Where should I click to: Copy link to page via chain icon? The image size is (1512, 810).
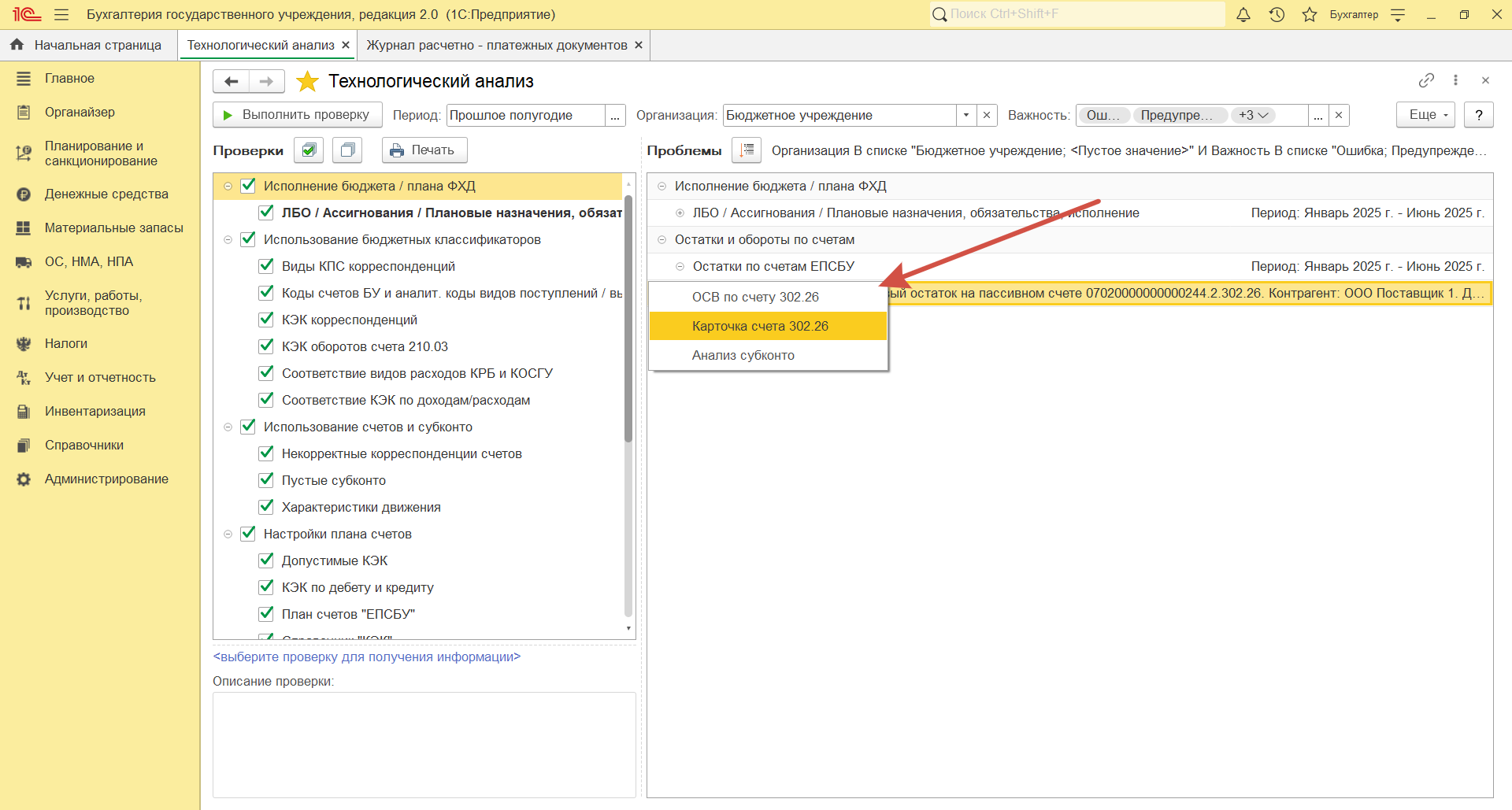1425,80
